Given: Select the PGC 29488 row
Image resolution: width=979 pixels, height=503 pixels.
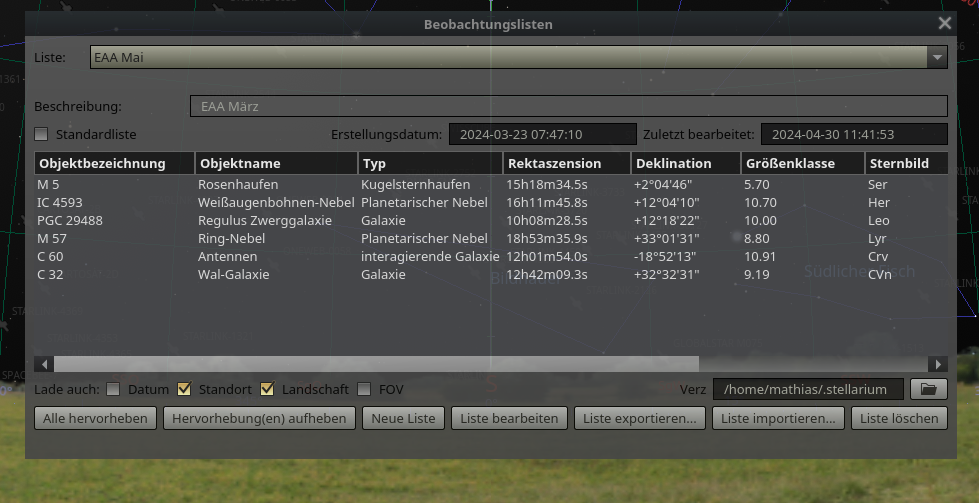Looking at the screenshot, I should click(x=491, y=221).
